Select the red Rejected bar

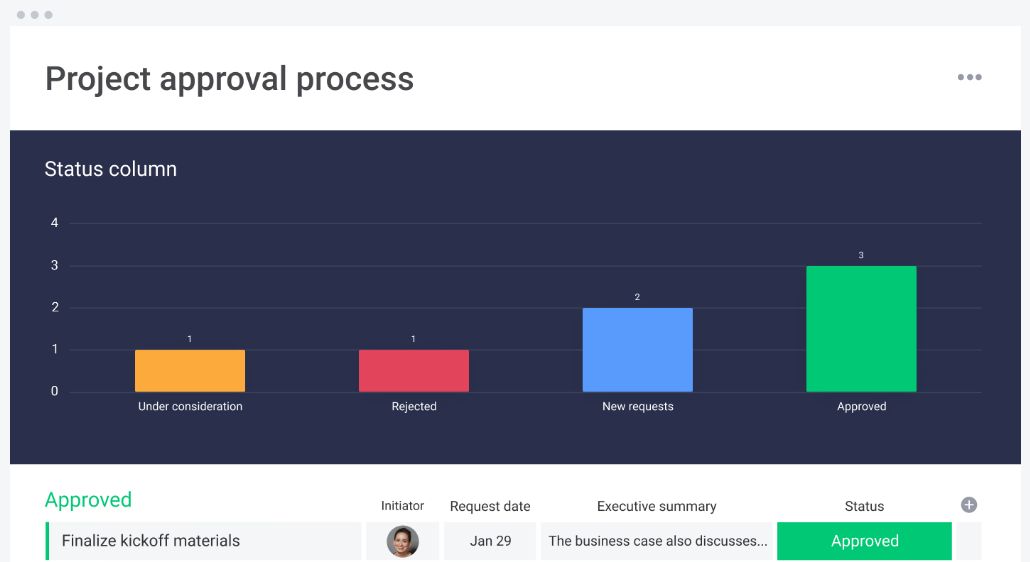tap(414, 371)
